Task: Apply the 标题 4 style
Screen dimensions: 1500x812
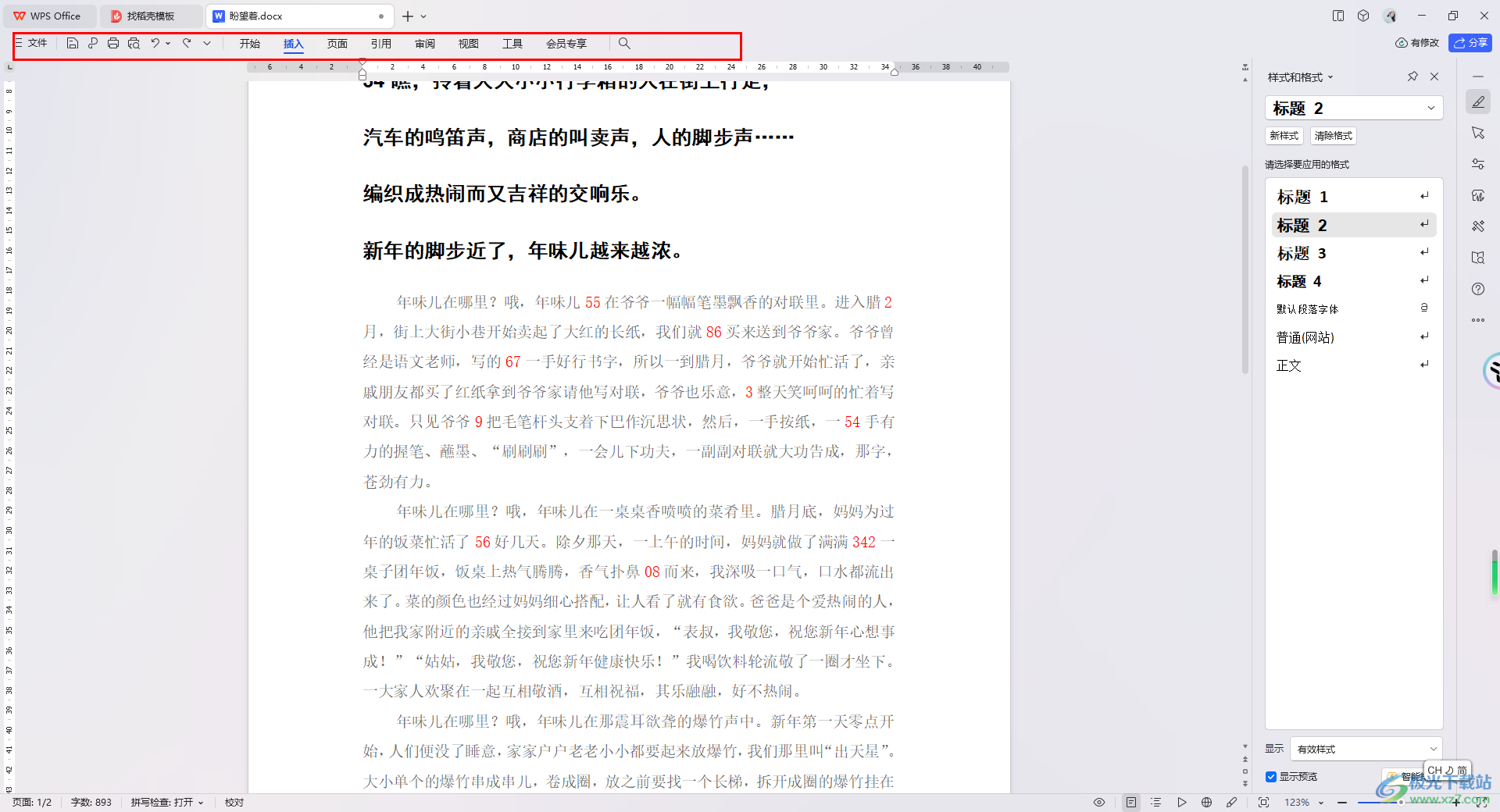Action: pos(1354,281)
